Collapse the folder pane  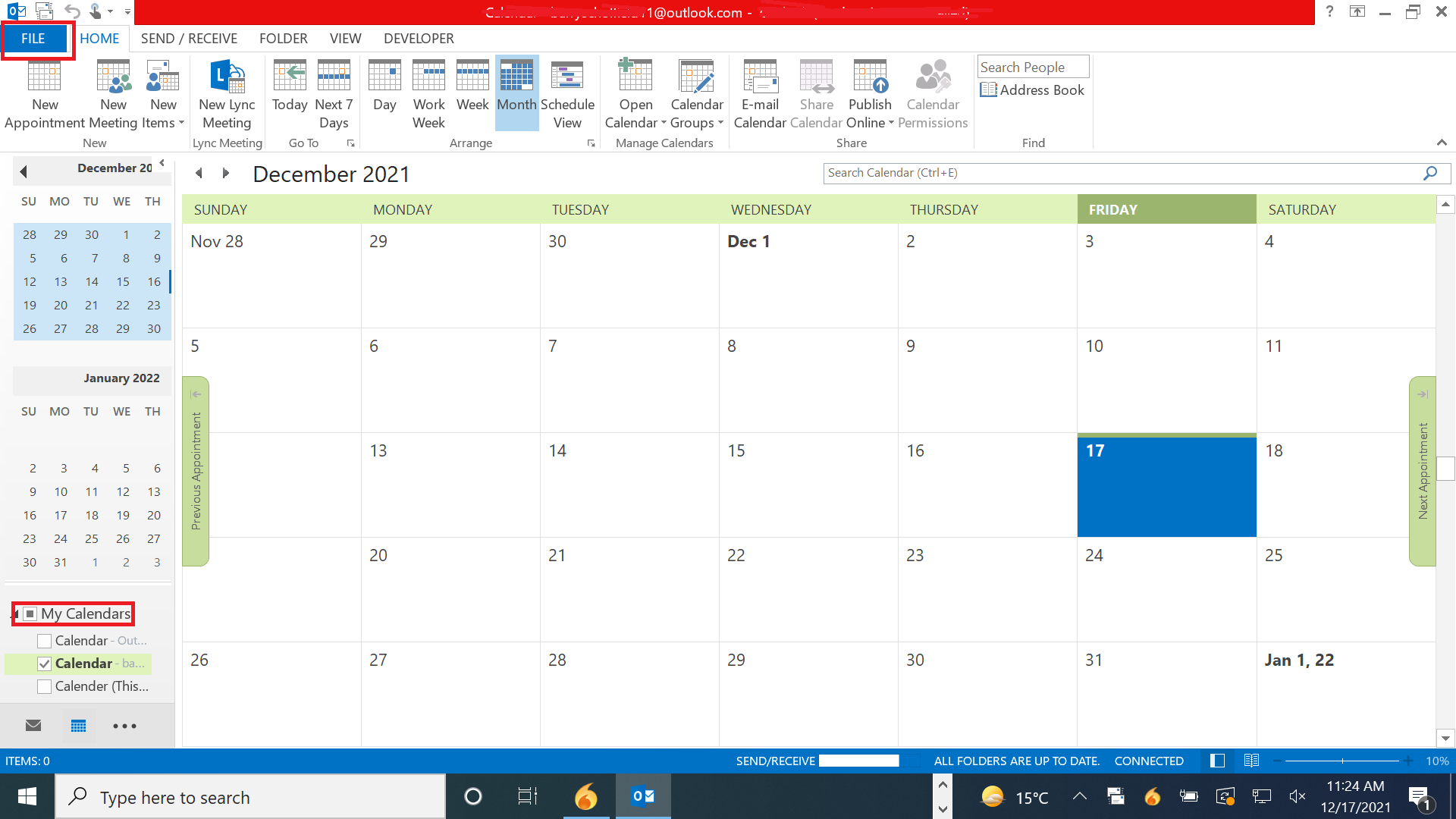[x=162, y=163]
